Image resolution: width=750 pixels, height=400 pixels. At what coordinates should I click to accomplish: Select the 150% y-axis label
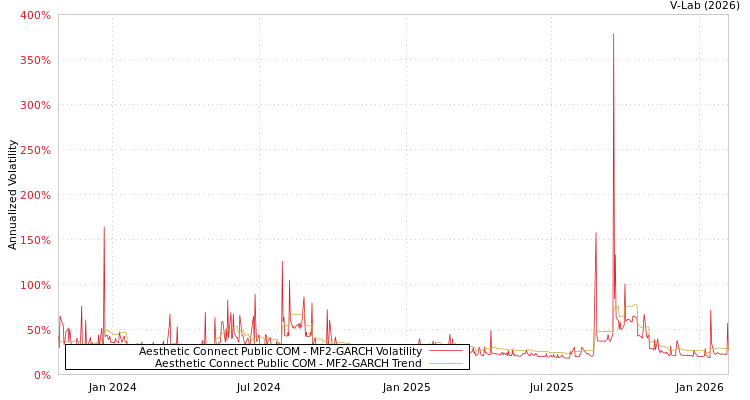[x=35, y=240]
